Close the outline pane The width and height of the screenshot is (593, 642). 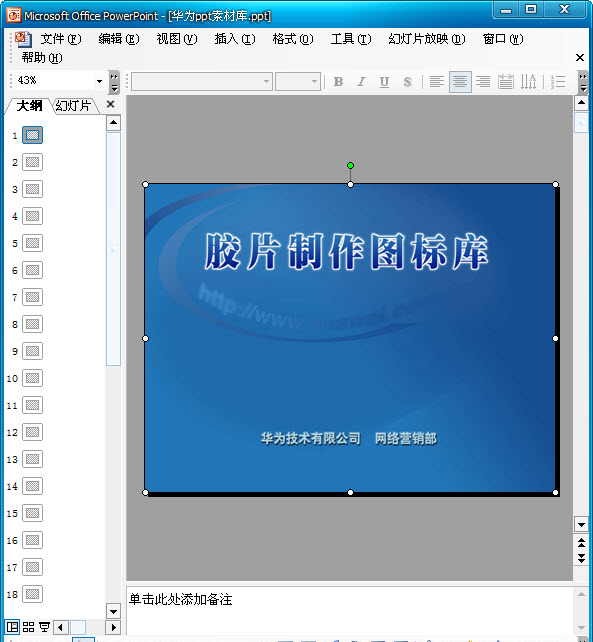click(x=110, y=104)
